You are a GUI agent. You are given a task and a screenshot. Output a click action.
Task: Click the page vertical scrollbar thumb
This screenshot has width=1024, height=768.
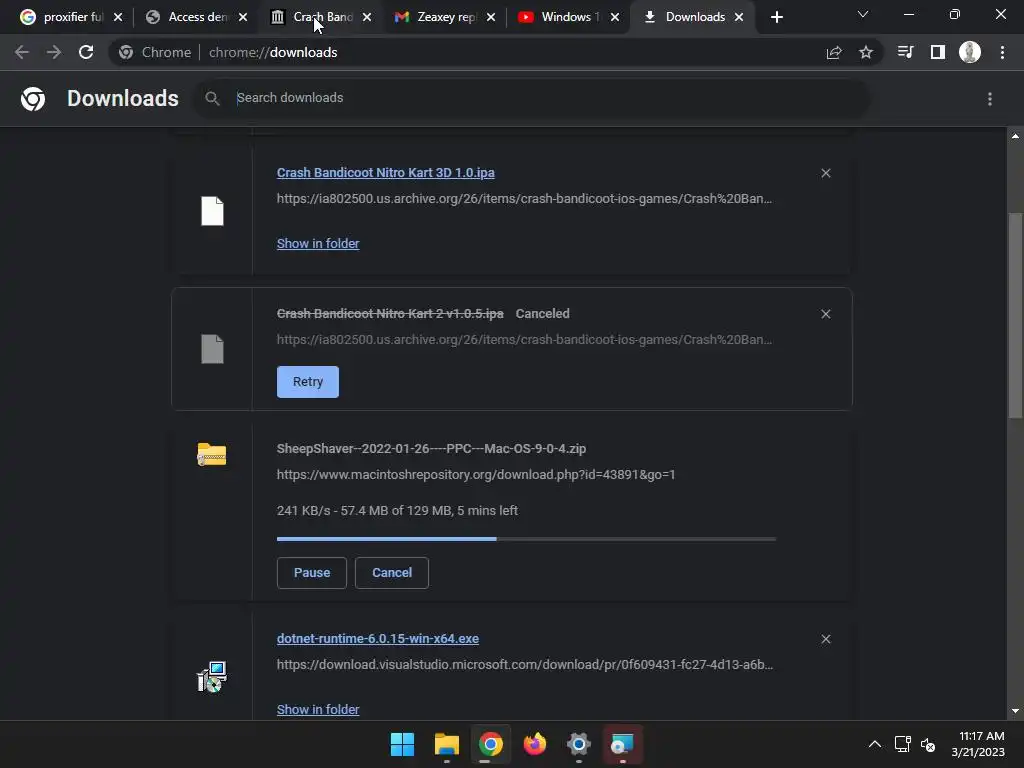(1015, 315)
